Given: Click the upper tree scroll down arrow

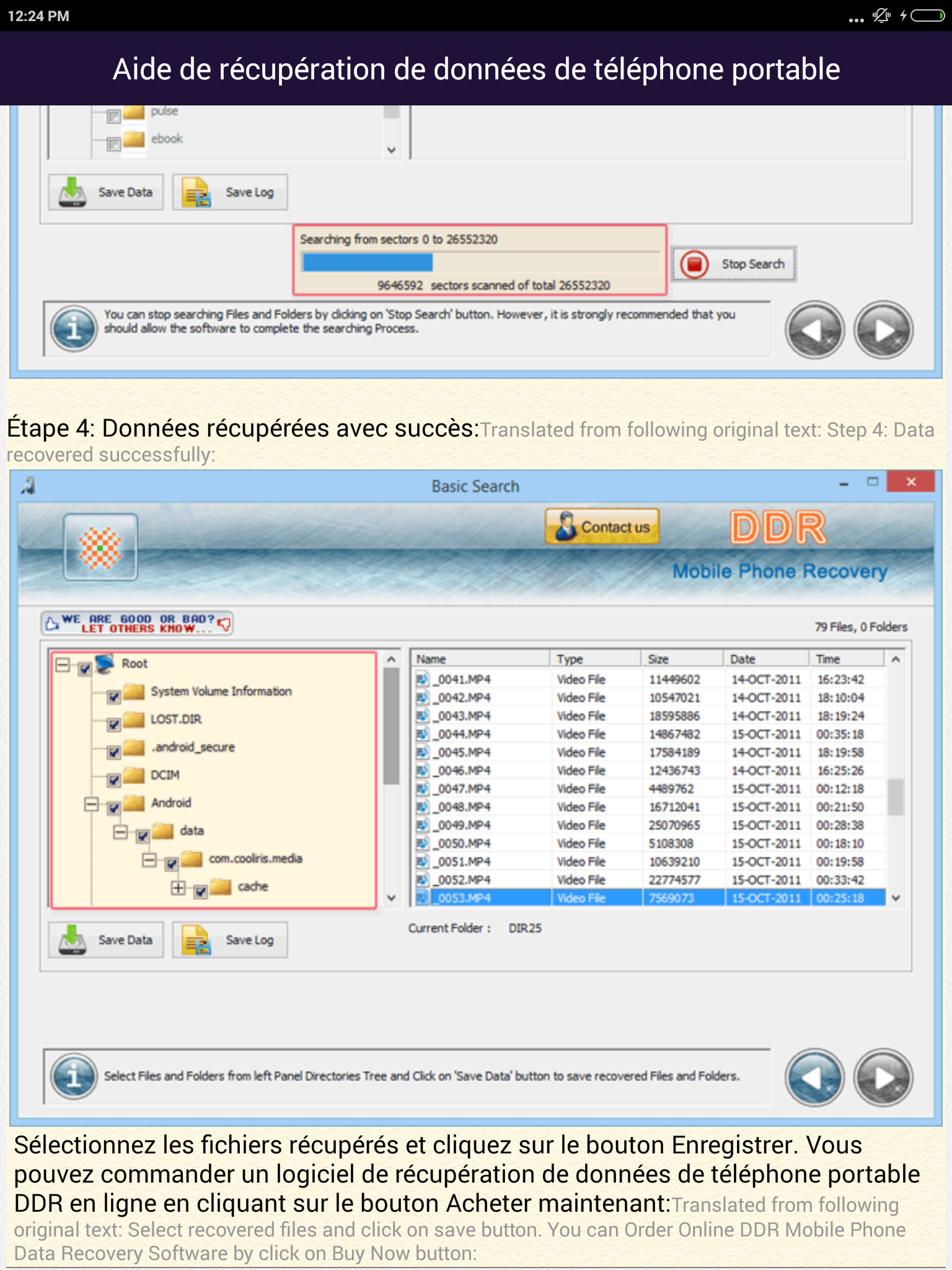Looking at the screenshot, I should 391,150.
